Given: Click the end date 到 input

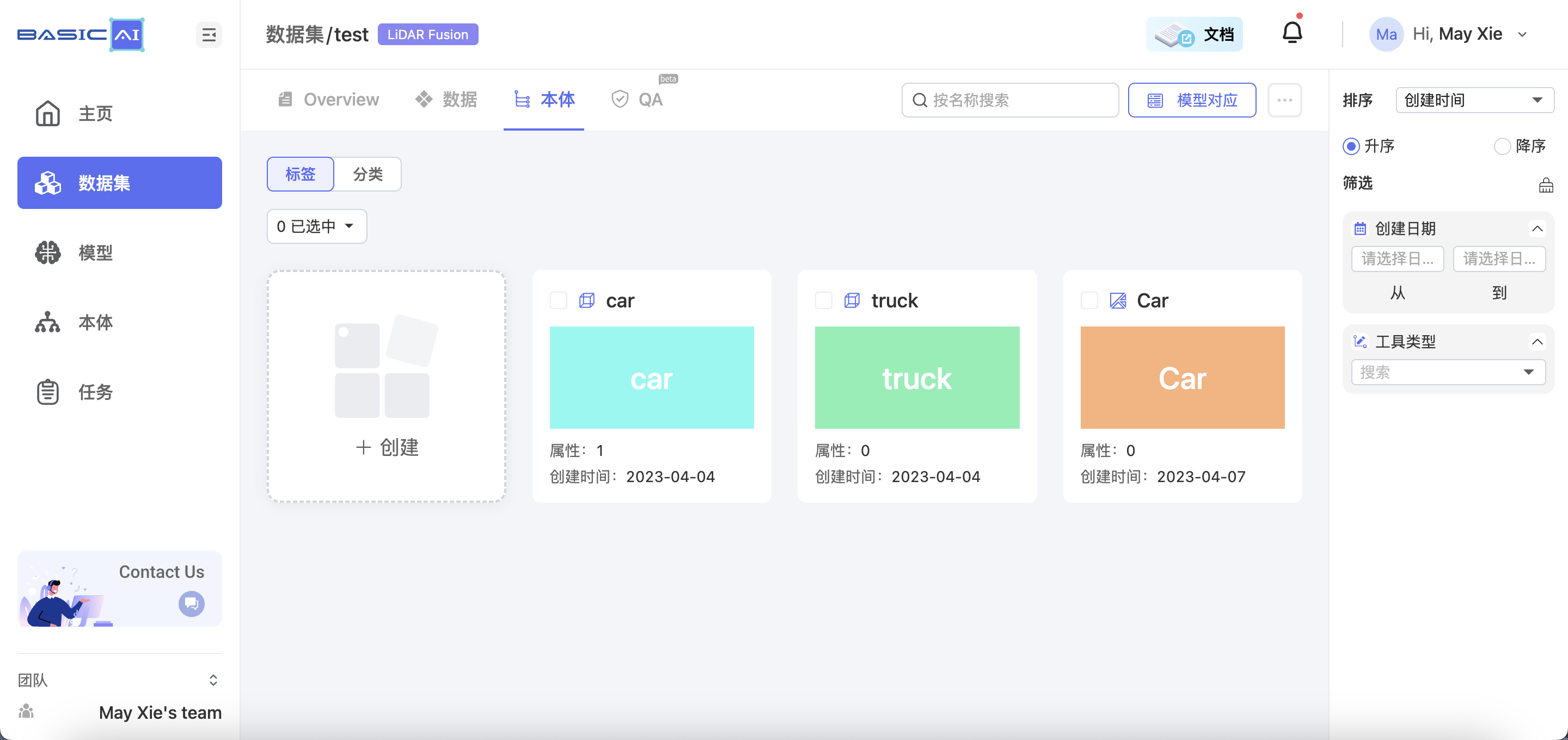Looking at the screenshot, I should pos(1499,258).
